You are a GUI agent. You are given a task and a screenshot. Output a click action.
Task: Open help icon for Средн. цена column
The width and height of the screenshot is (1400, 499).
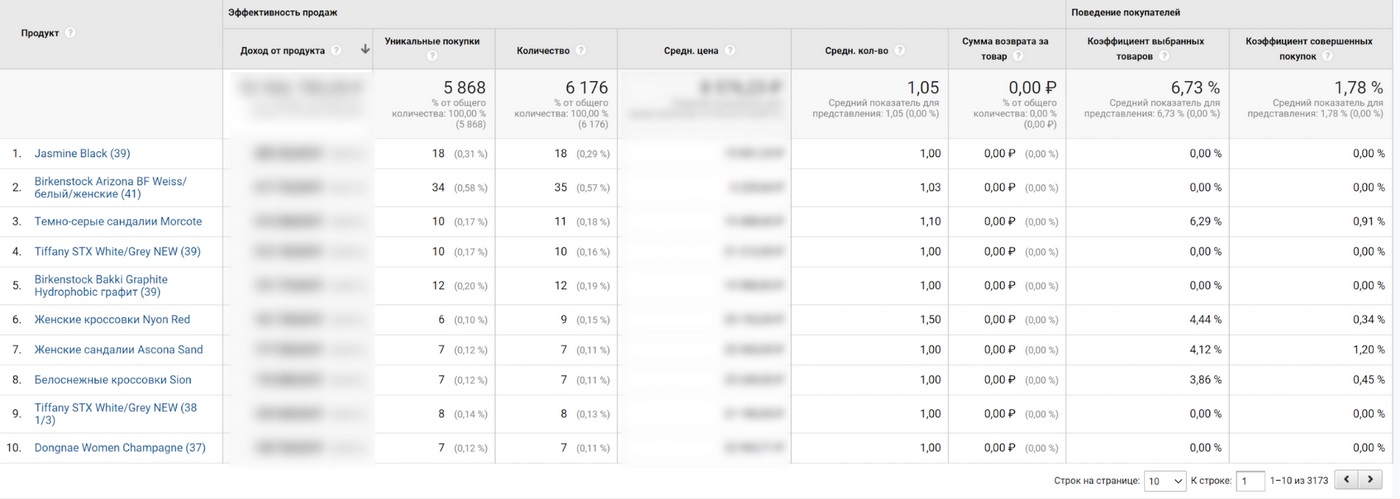(x=730, y=51)
